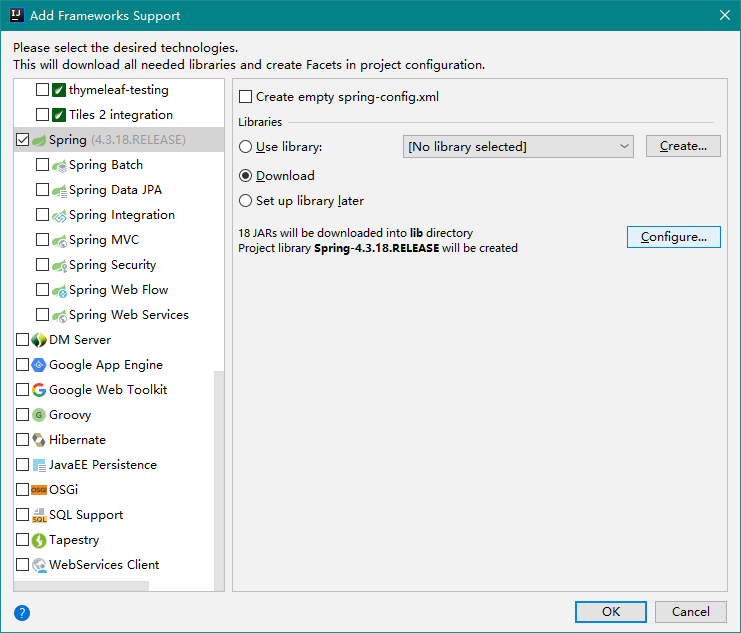Image resolution: width=741 pixels, height=633 pixels.
Task: Click the DM Server icon
Action: (x=40, y=340)
